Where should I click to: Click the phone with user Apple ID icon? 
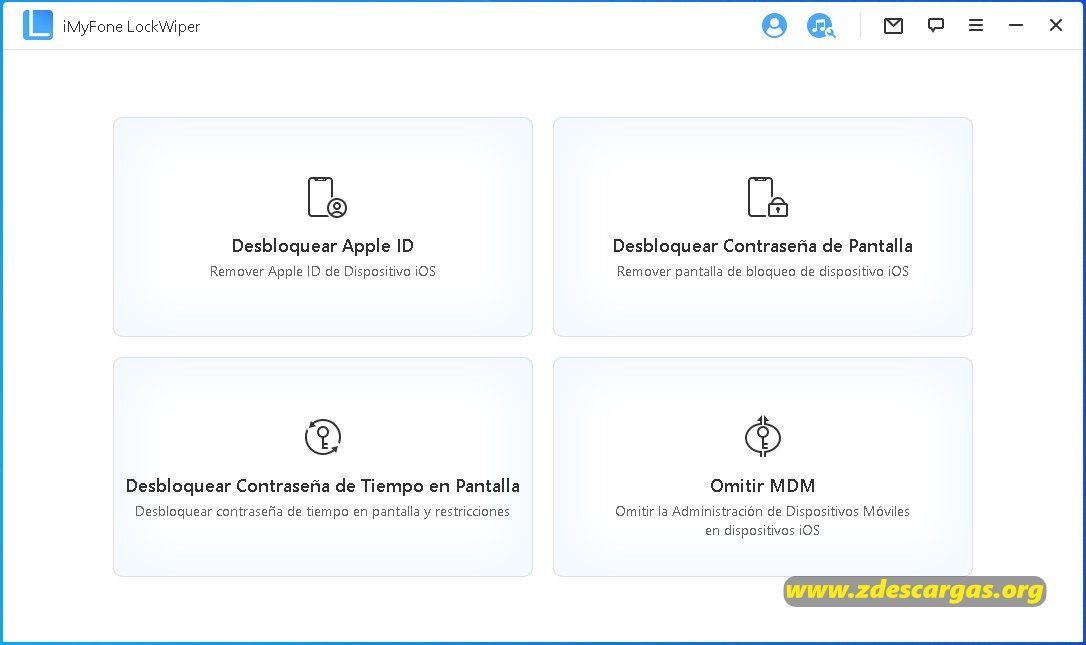coord(327,197)
